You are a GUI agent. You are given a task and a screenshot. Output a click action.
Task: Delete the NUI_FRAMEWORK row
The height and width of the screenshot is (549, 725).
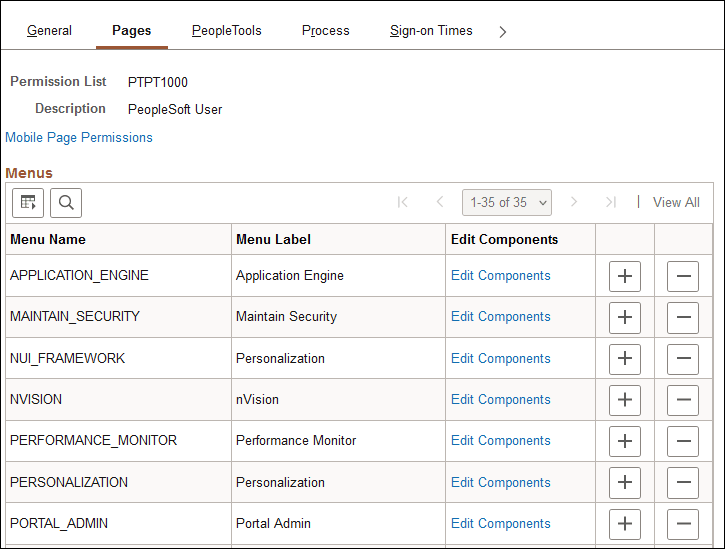pos(683,358)
